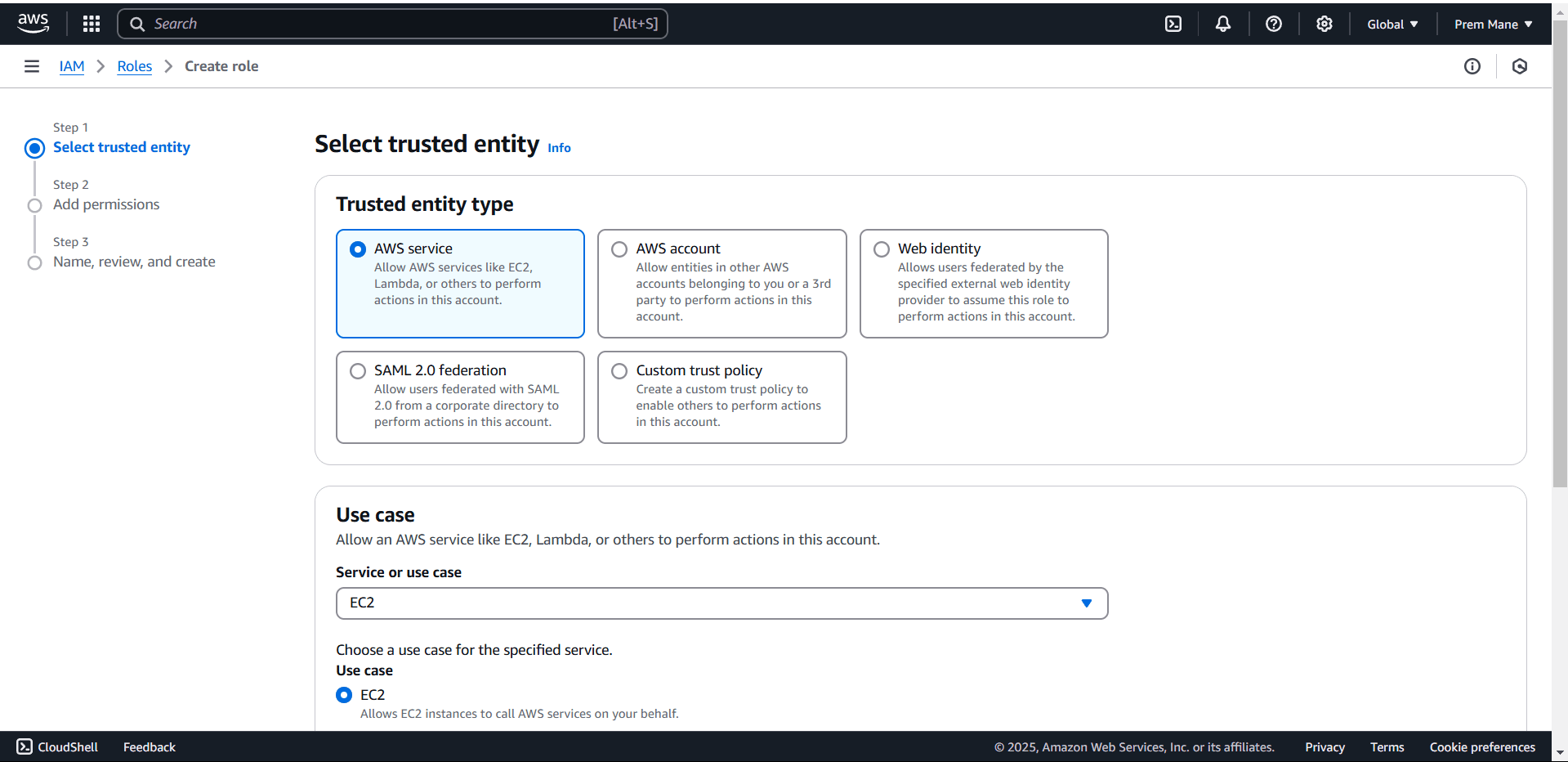1568x762 pixels.
Task: Select AWS service trusted entity
Action: coord(460,283)
